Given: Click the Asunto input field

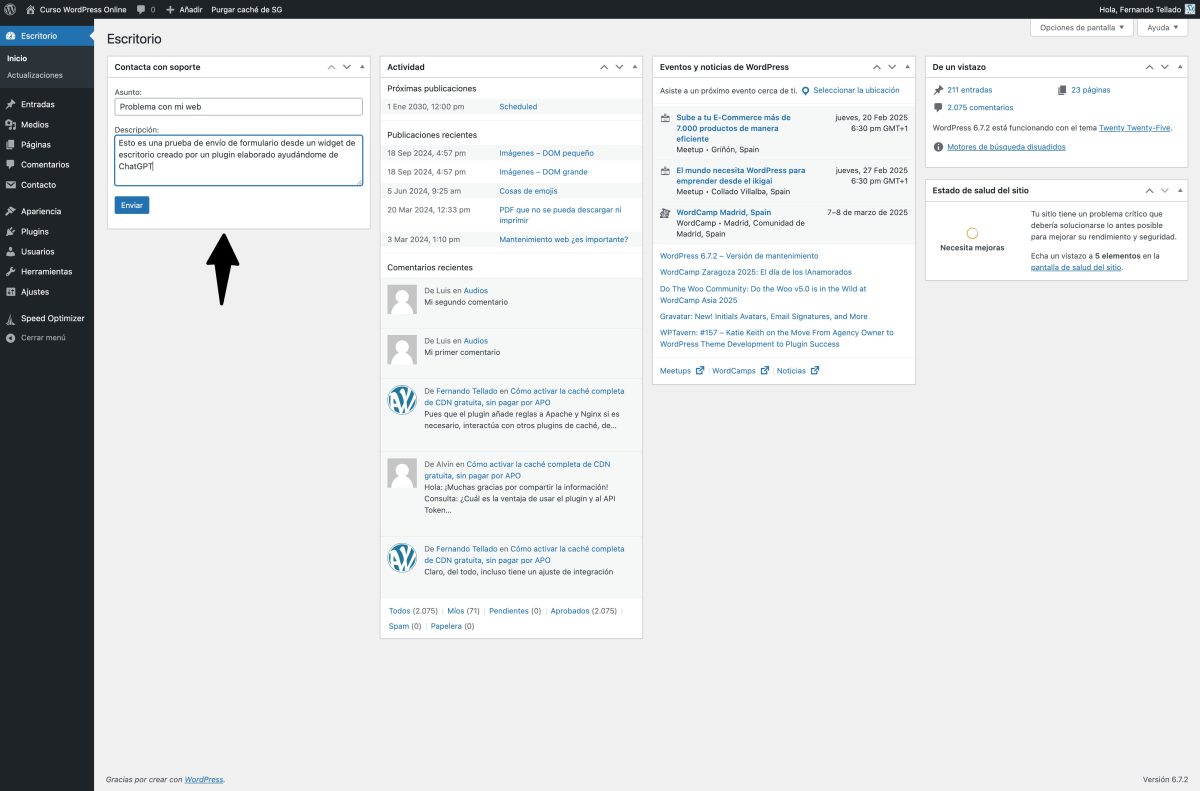Looking at the screenshot, I should tap(238, 105).
